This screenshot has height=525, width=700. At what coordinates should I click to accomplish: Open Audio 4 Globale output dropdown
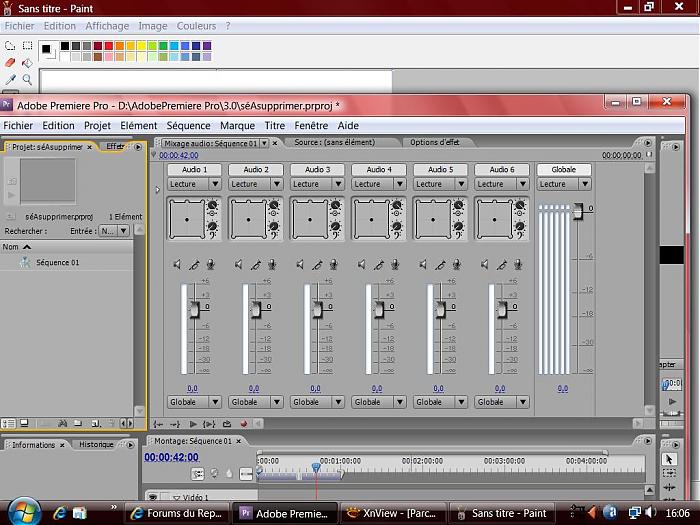379,402
